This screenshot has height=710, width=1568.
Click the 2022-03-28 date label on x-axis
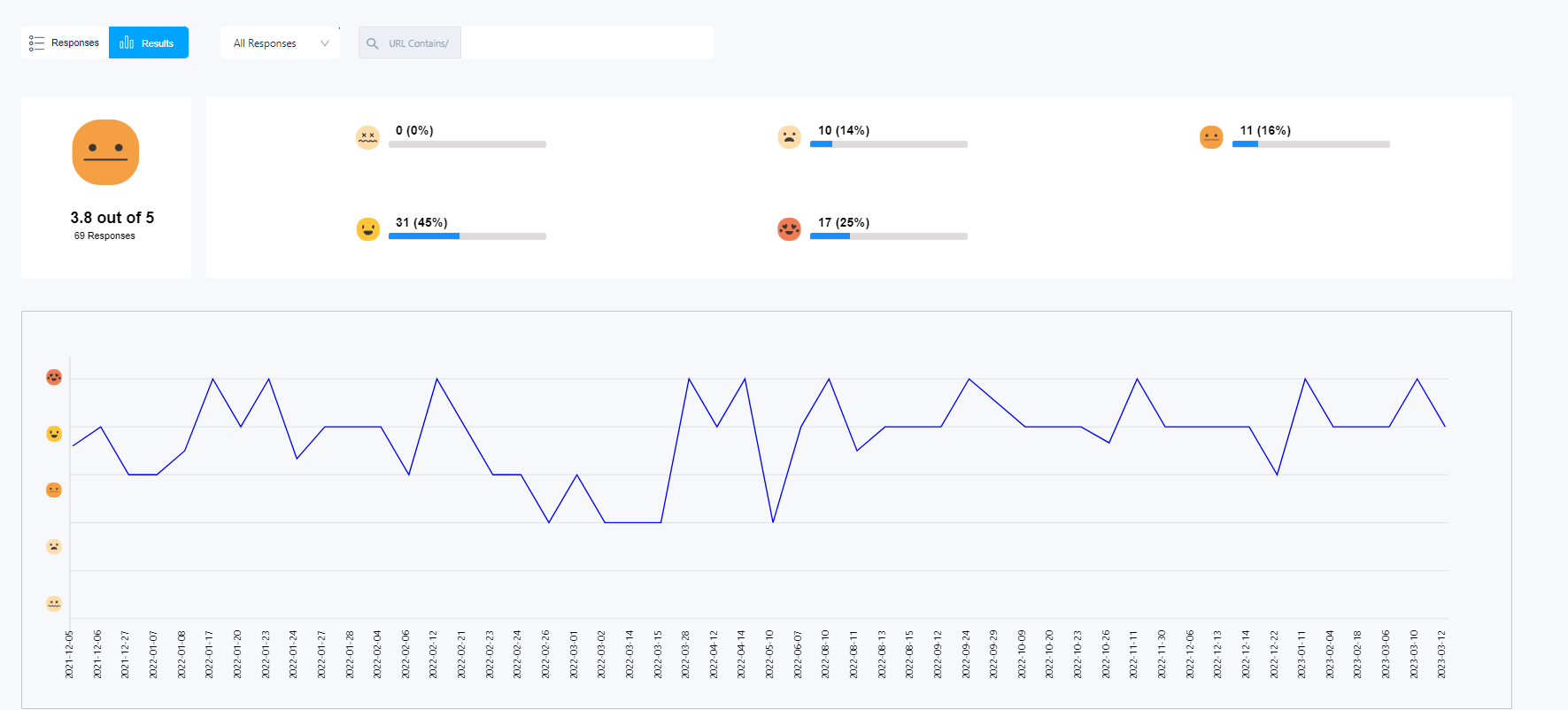pyautogui.click(x=685, y=655)
